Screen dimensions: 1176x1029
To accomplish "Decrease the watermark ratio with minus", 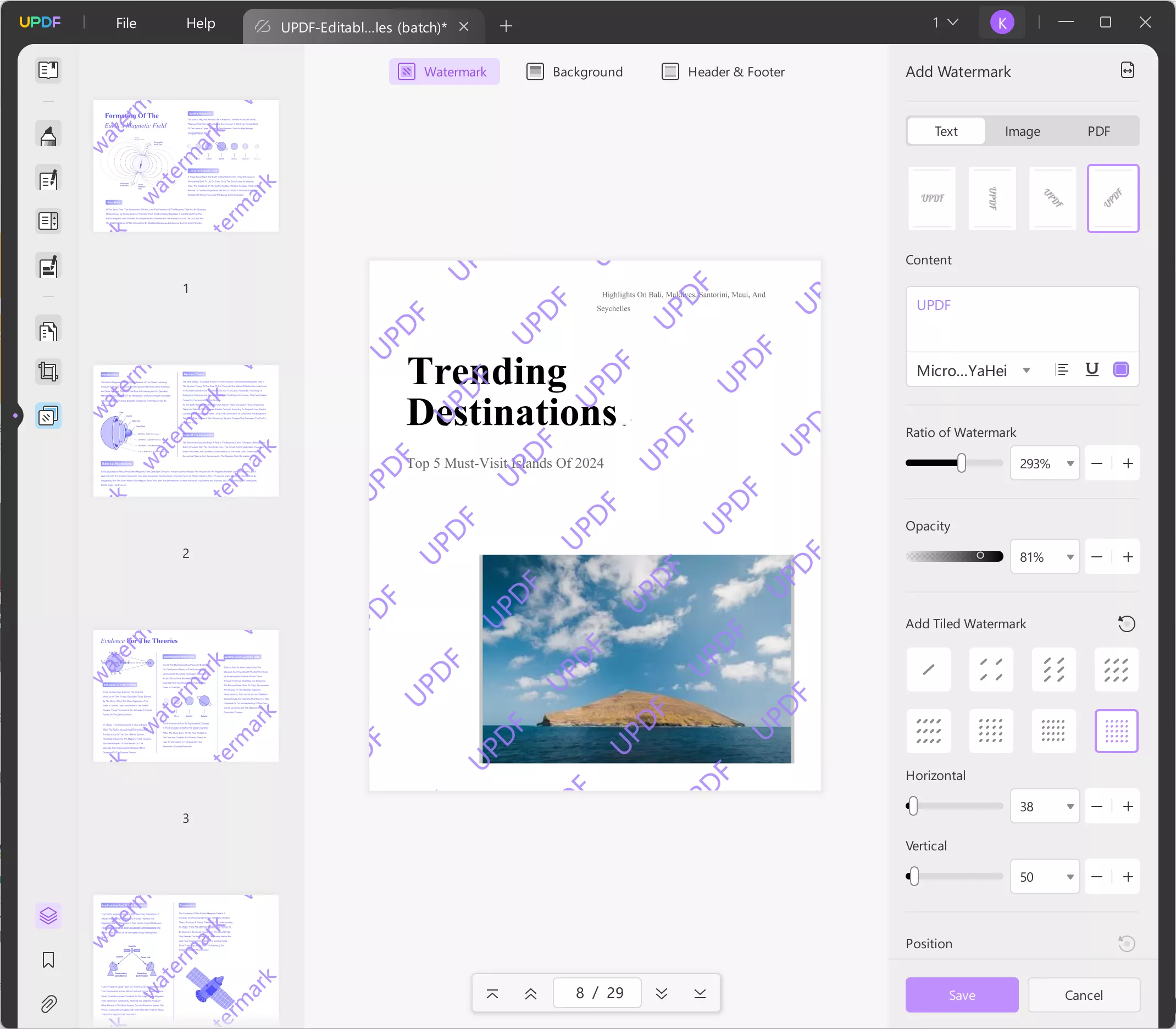I will click(x=1097, y=463).
